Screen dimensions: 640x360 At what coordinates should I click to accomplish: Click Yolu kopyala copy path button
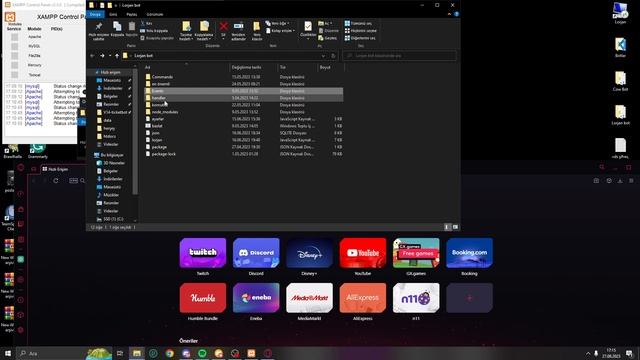[154, 31]
